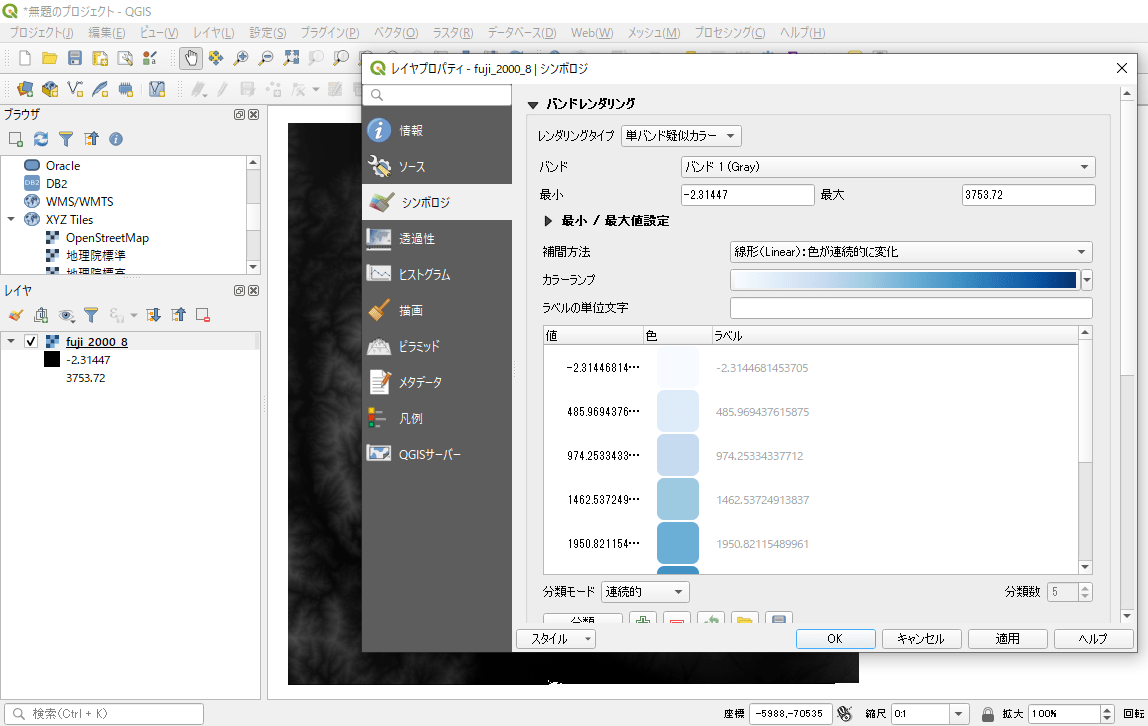Viewport: 1148px width, 726px height.
Task: Click the Zoom Full extent icon
Action: 291,58
